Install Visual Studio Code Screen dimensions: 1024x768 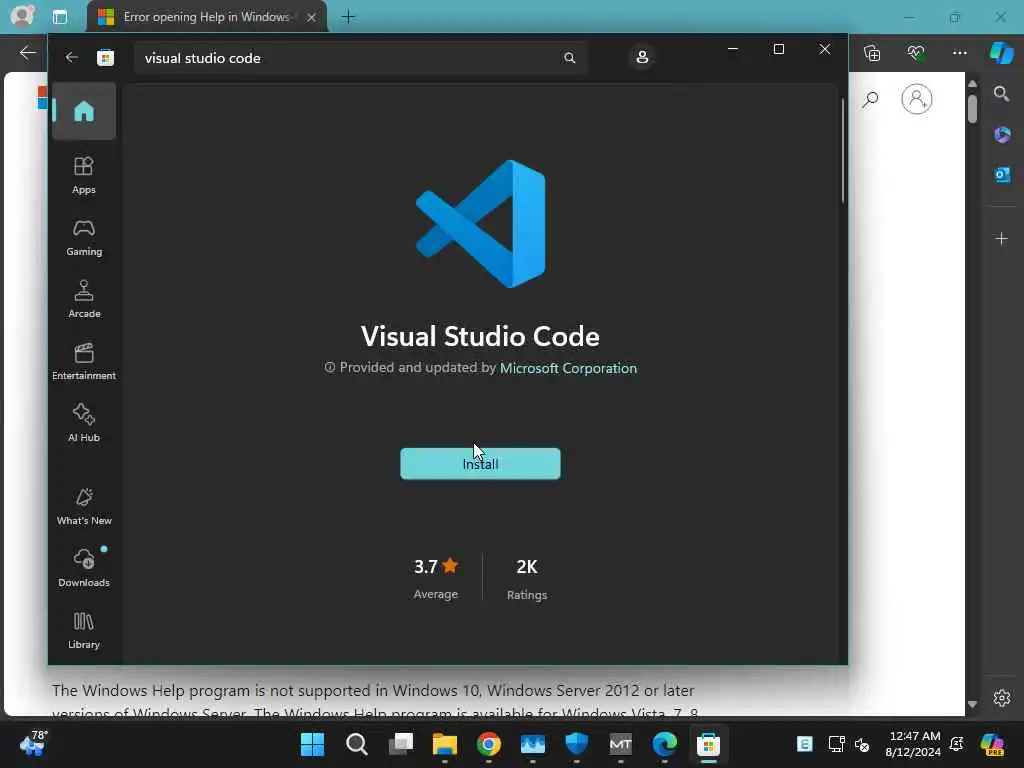480,464
